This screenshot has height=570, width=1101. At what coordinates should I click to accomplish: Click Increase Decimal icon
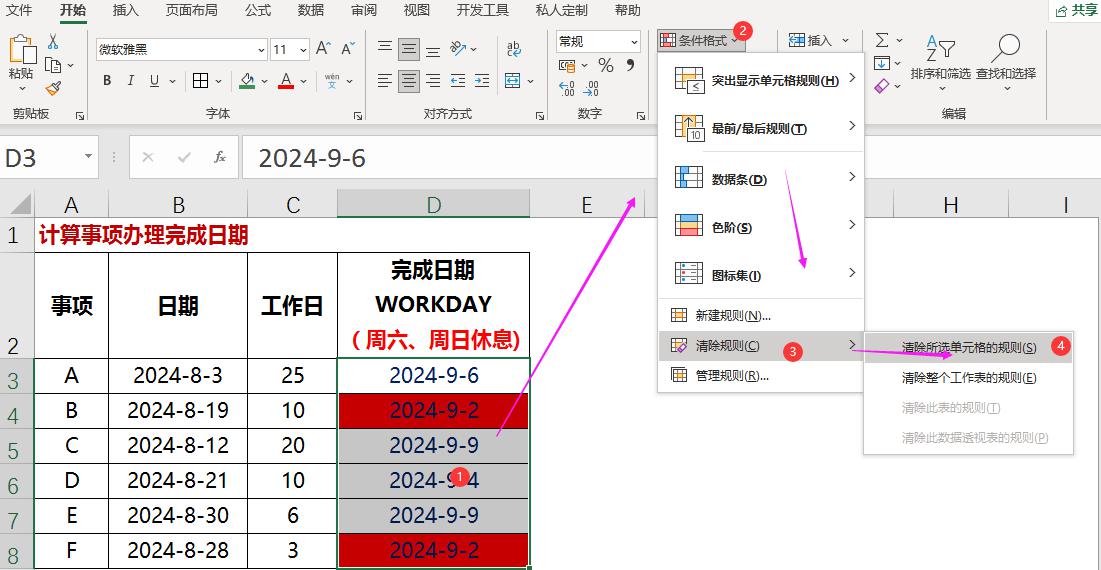pos(567,88)
